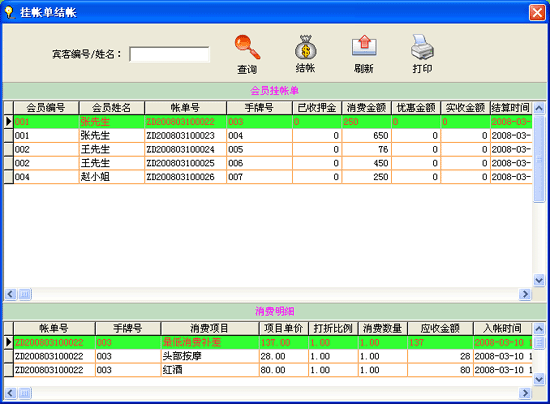The height and width of the screenshot is (404, 550).
Task: Click right arrow of consumption details horizontal scrollbar
Action: coord(525,393)
